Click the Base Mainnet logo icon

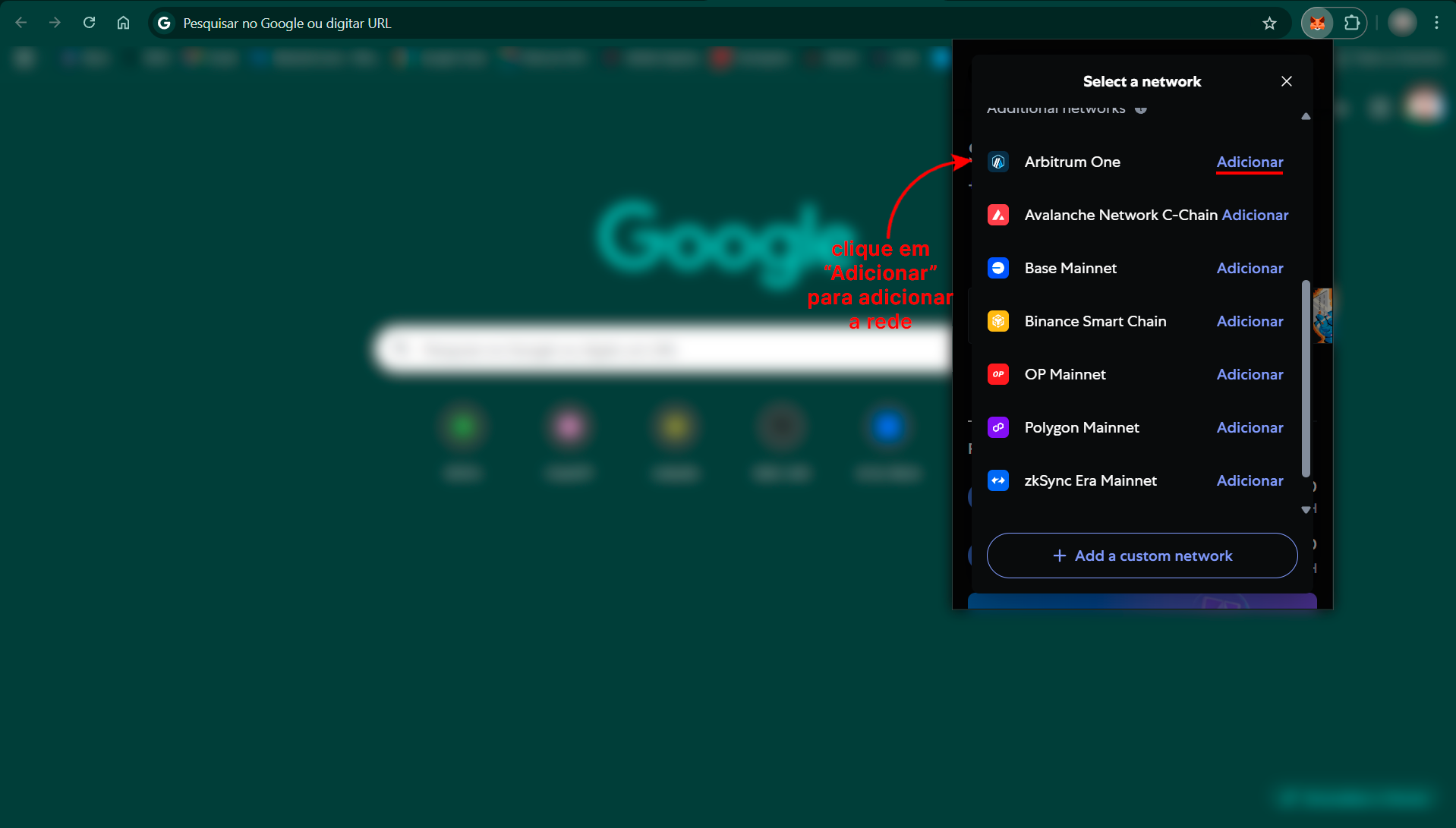pyautogui.click(x=998, y=268)
